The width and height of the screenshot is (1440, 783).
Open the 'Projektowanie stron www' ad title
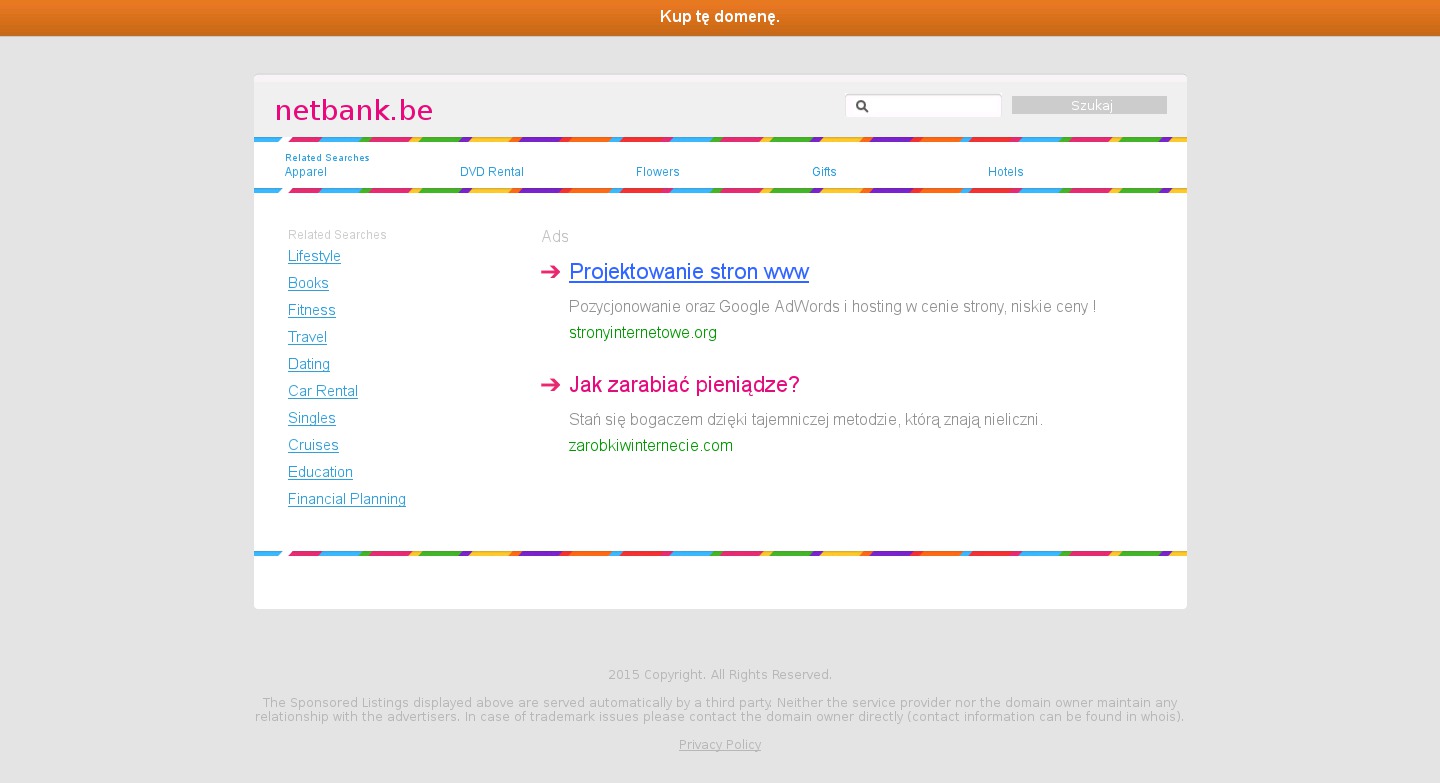coord(688,272)
